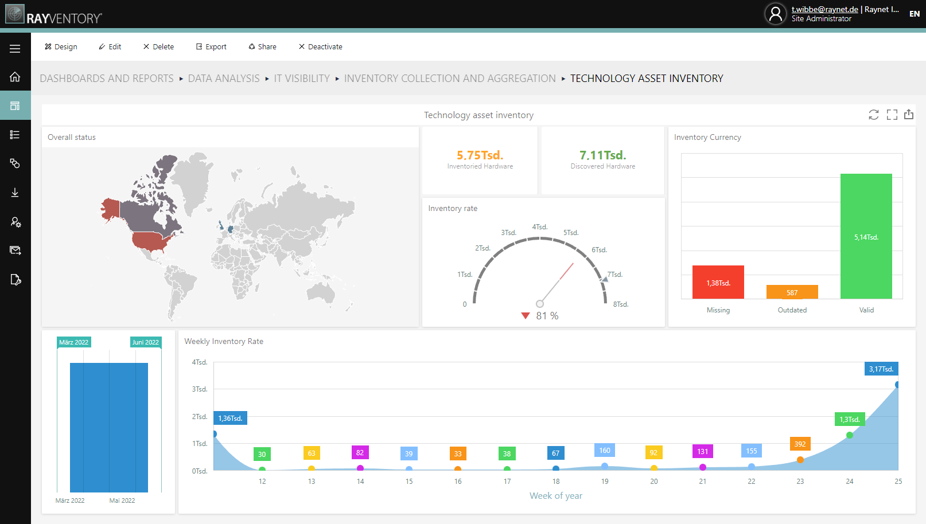Go to the IT Visibility breadcrumb
The width and height of the screenshot is (926, 524).
pyautogui.click(x=301, y=78)
